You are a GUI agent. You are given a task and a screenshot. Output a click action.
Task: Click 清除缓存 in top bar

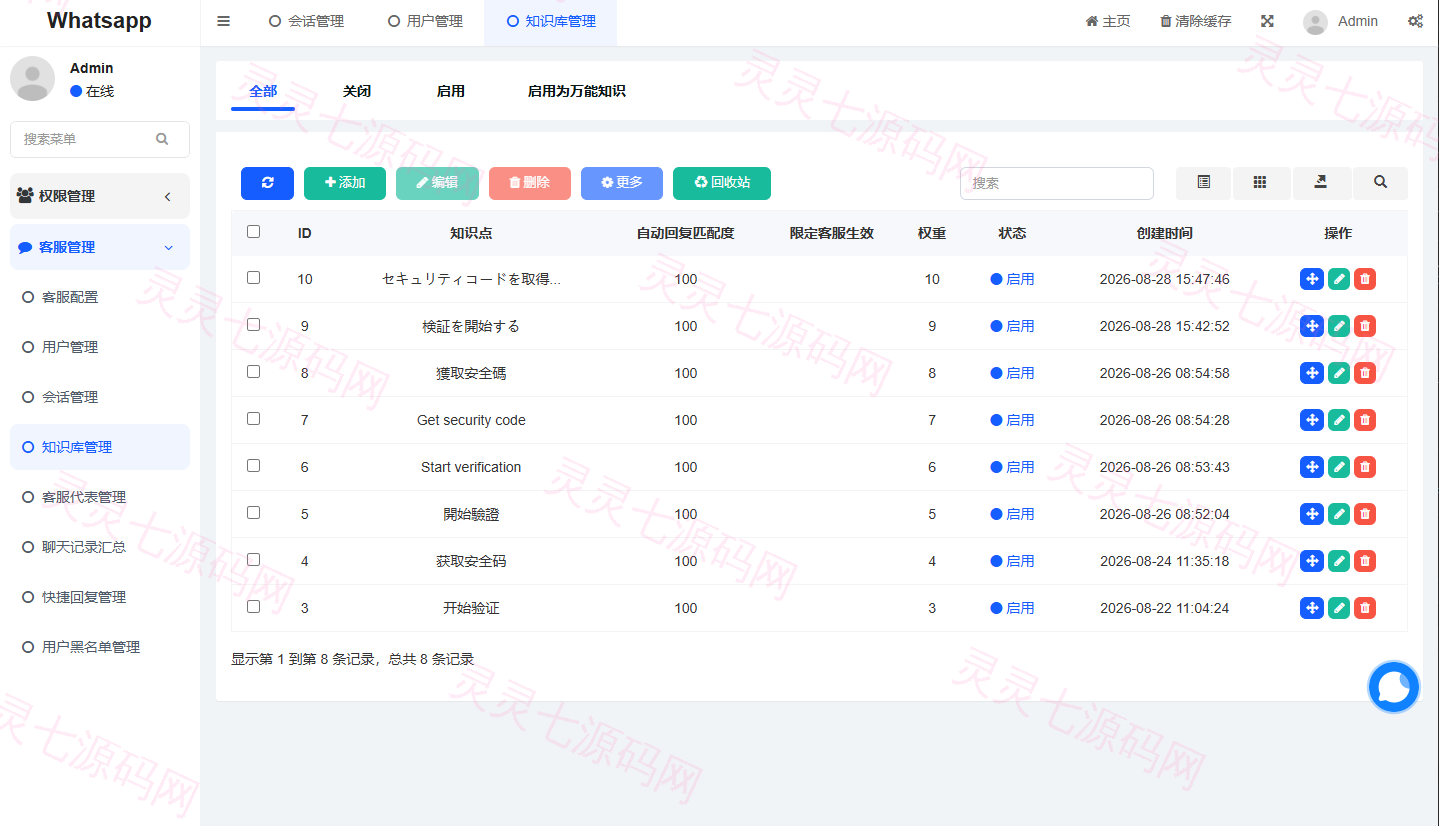(x=1196, y=21)
